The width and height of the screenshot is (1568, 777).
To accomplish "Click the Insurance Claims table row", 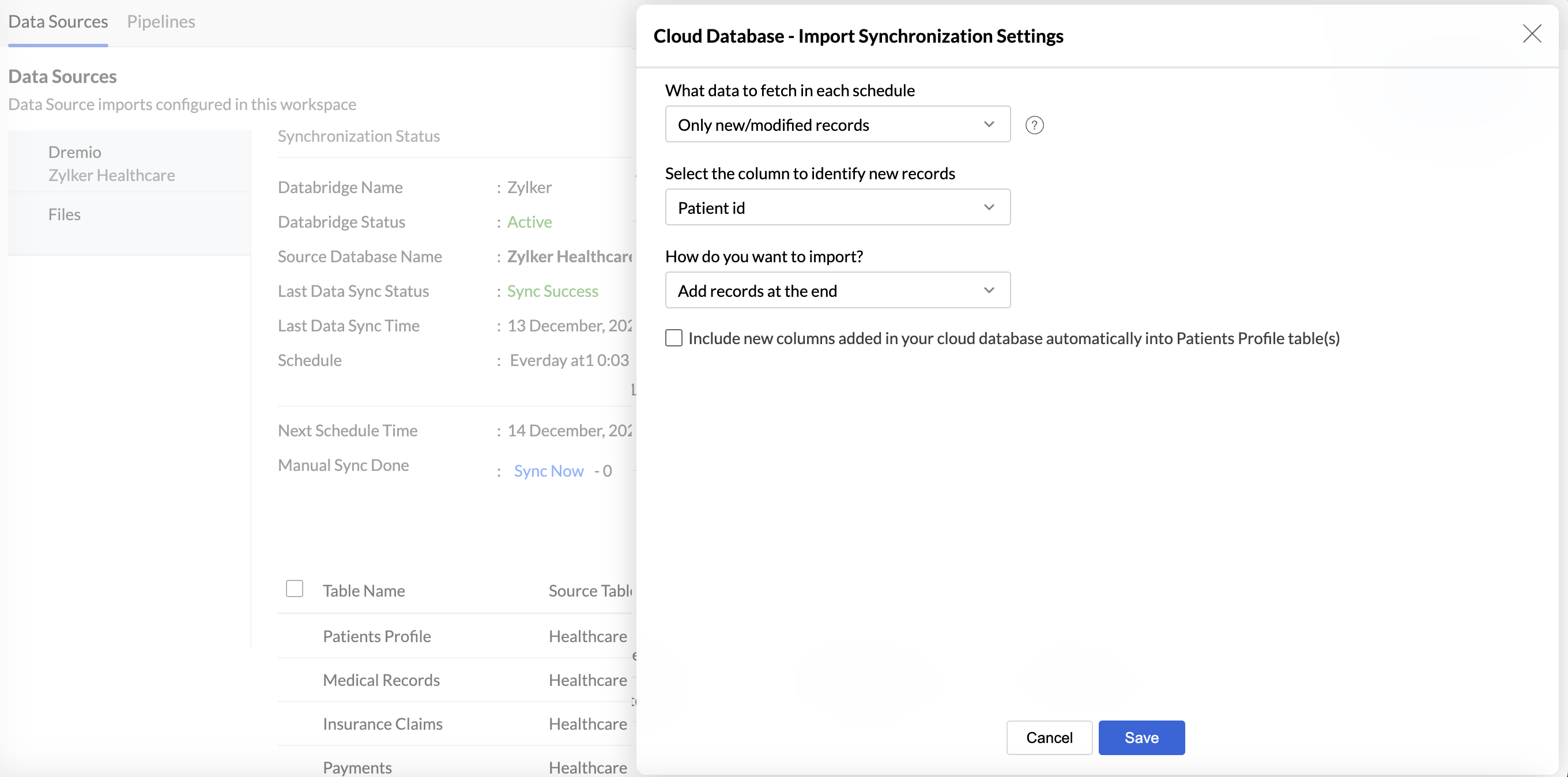I will [x=382, y=723].
